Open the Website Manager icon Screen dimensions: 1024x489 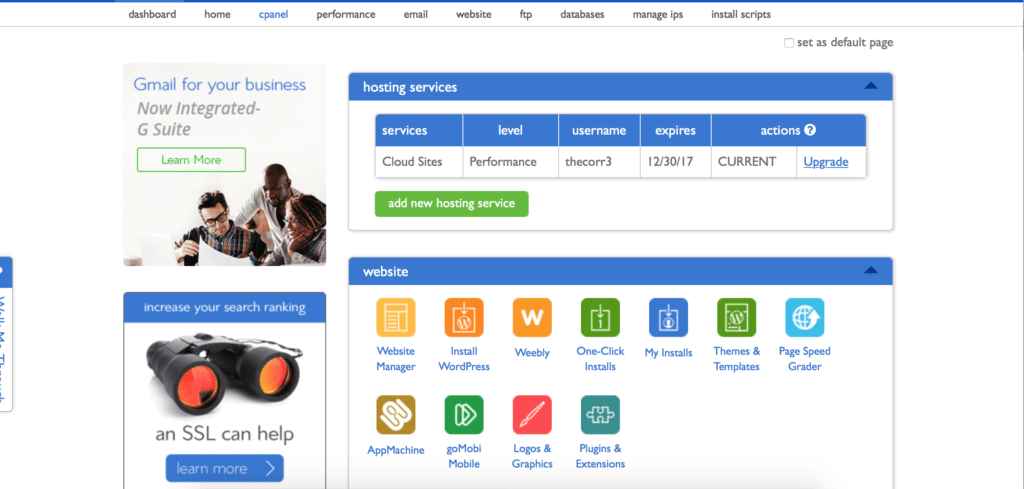396,317
